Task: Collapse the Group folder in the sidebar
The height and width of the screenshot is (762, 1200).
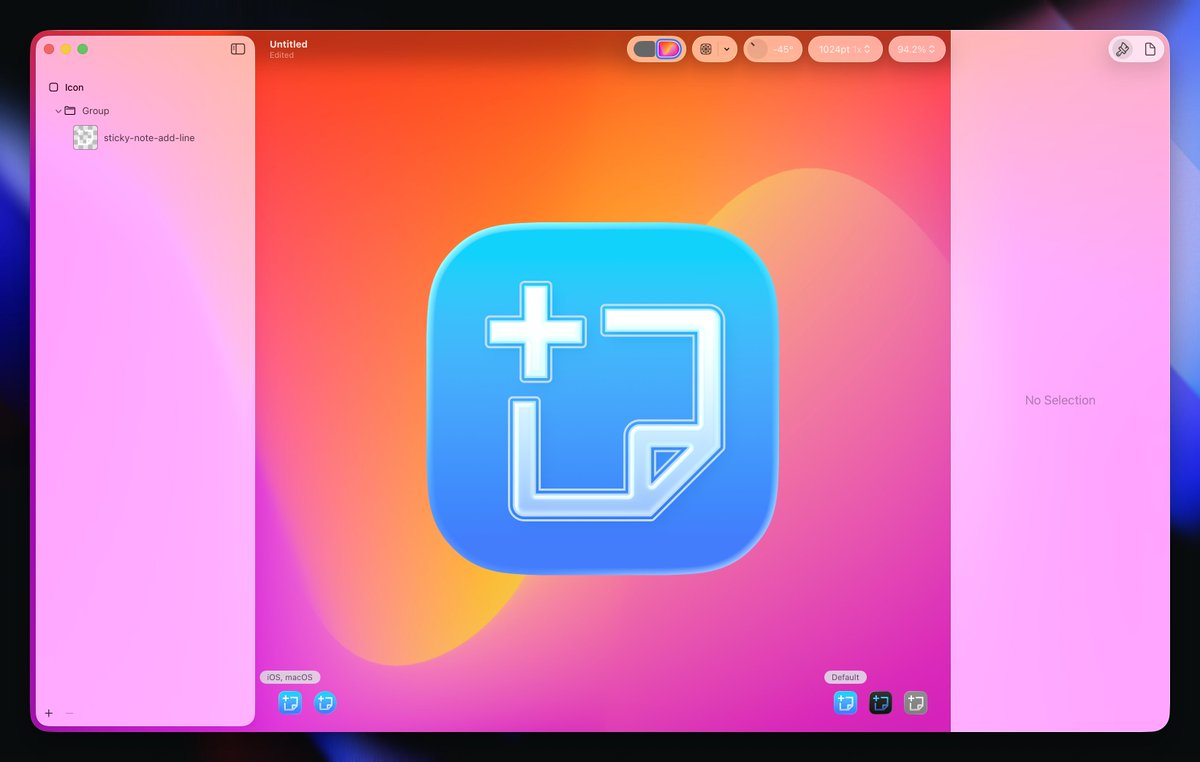Action: click(x=58, y=110)
